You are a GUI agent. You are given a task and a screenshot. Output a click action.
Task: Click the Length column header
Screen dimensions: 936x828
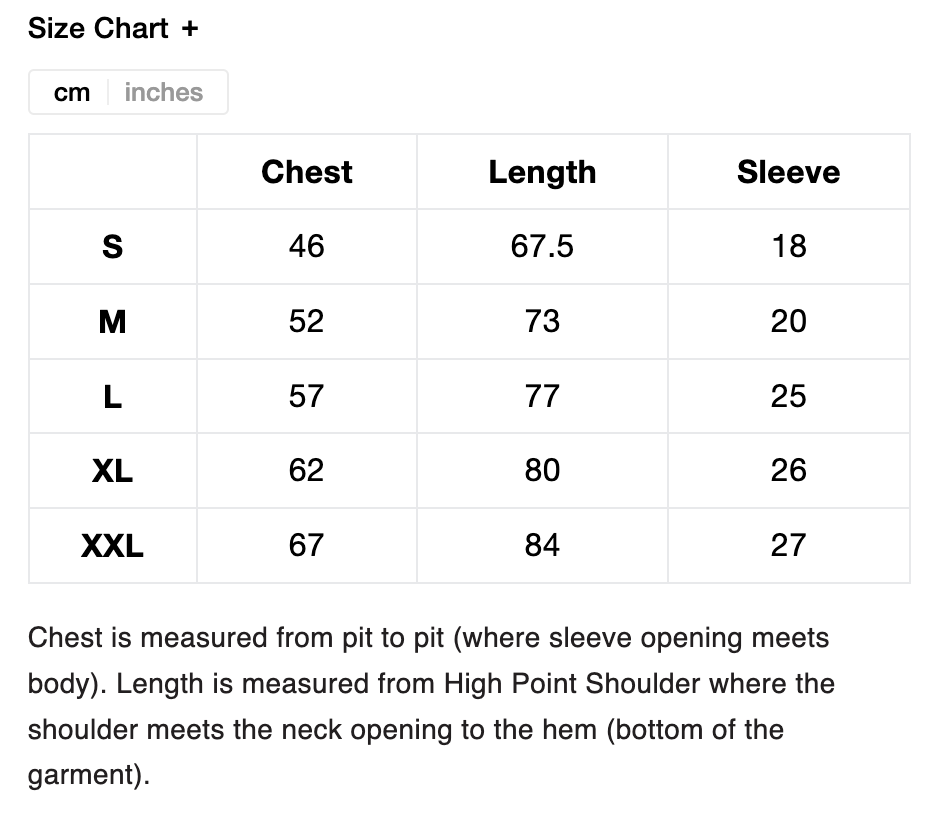point(542,172)
